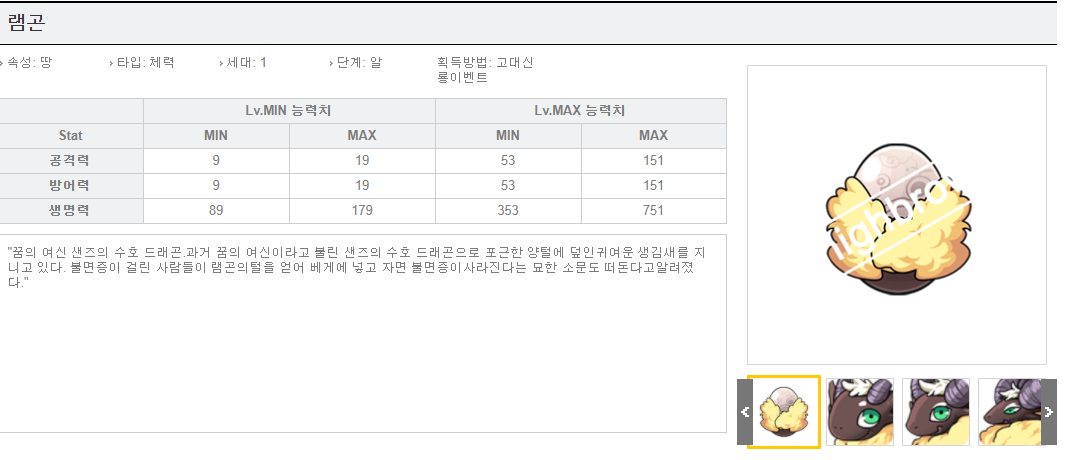Click the 방어력 row label
The height and width of the screenshot is (460, 1066).
coord(71,186)
